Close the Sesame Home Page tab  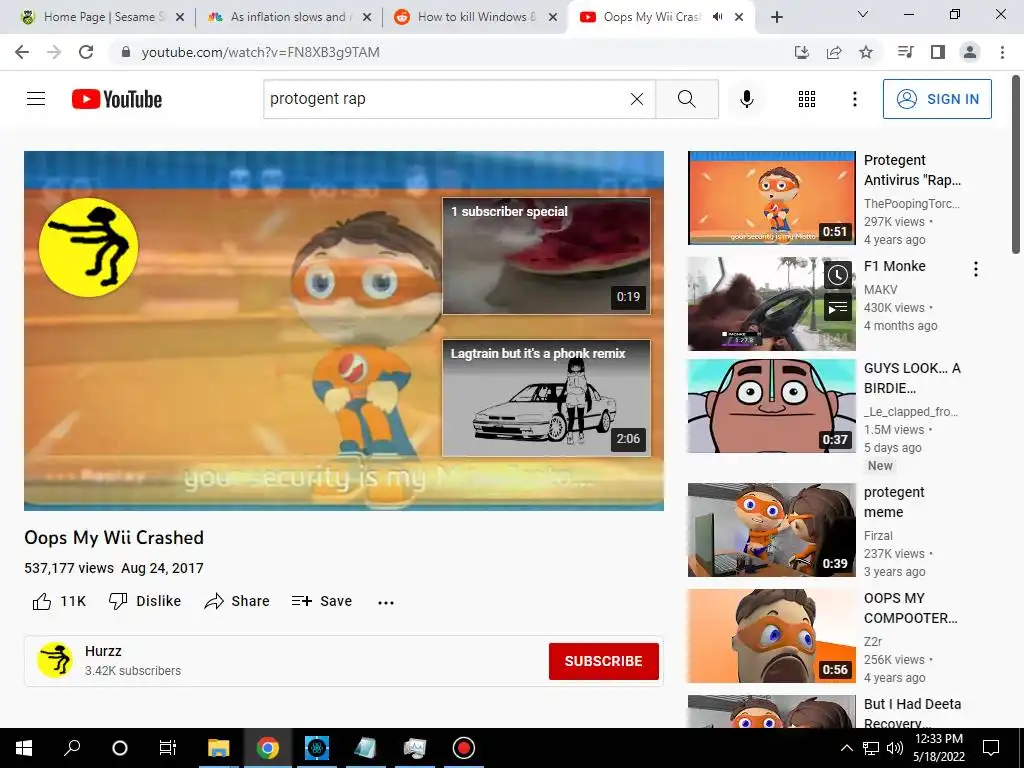[180, 17]
